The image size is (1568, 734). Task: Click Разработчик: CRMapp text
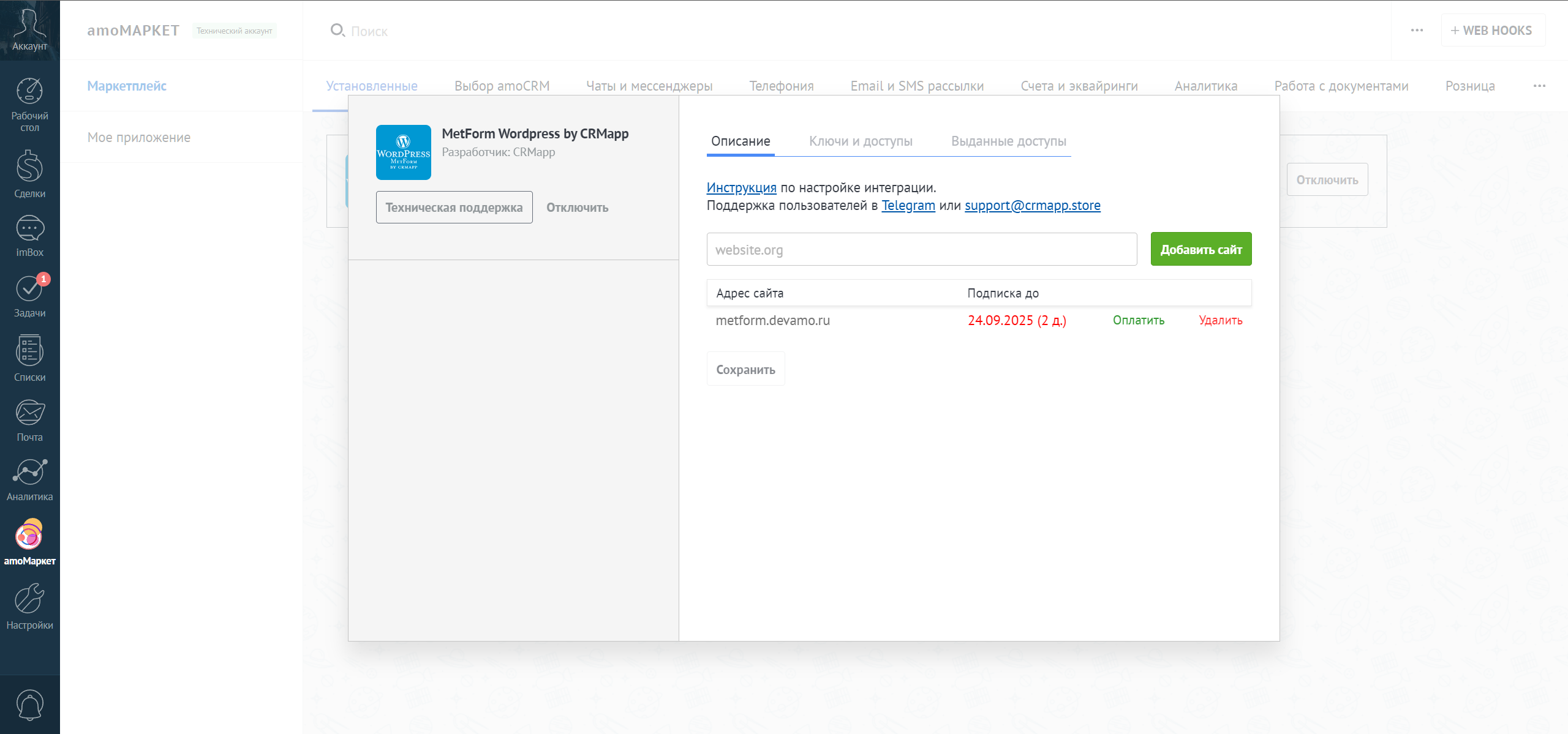(499, 152)
